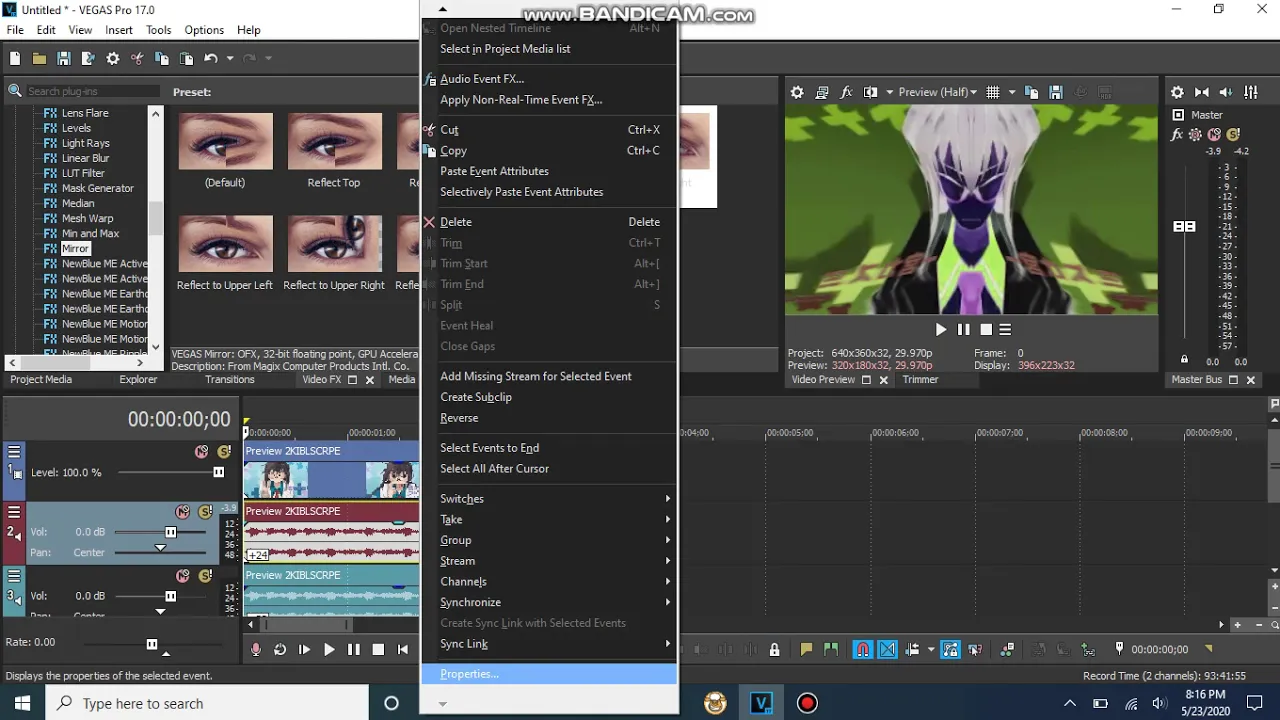Click the Master FX icon
This screenshot has width=1280, height=720.
[x=1177, y=135]
